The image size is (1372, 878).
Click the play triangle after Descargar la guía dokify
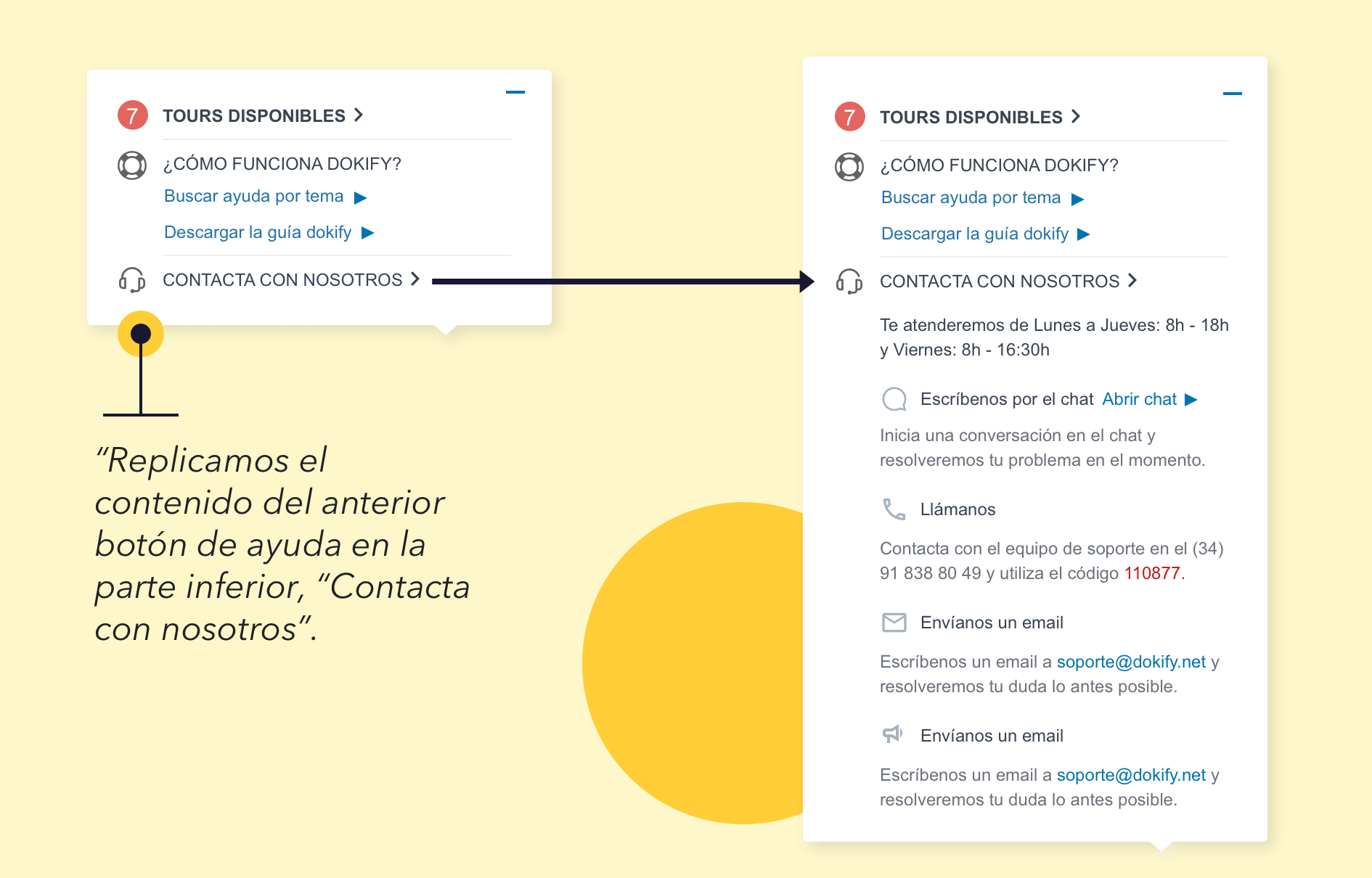tap(369, 232)
